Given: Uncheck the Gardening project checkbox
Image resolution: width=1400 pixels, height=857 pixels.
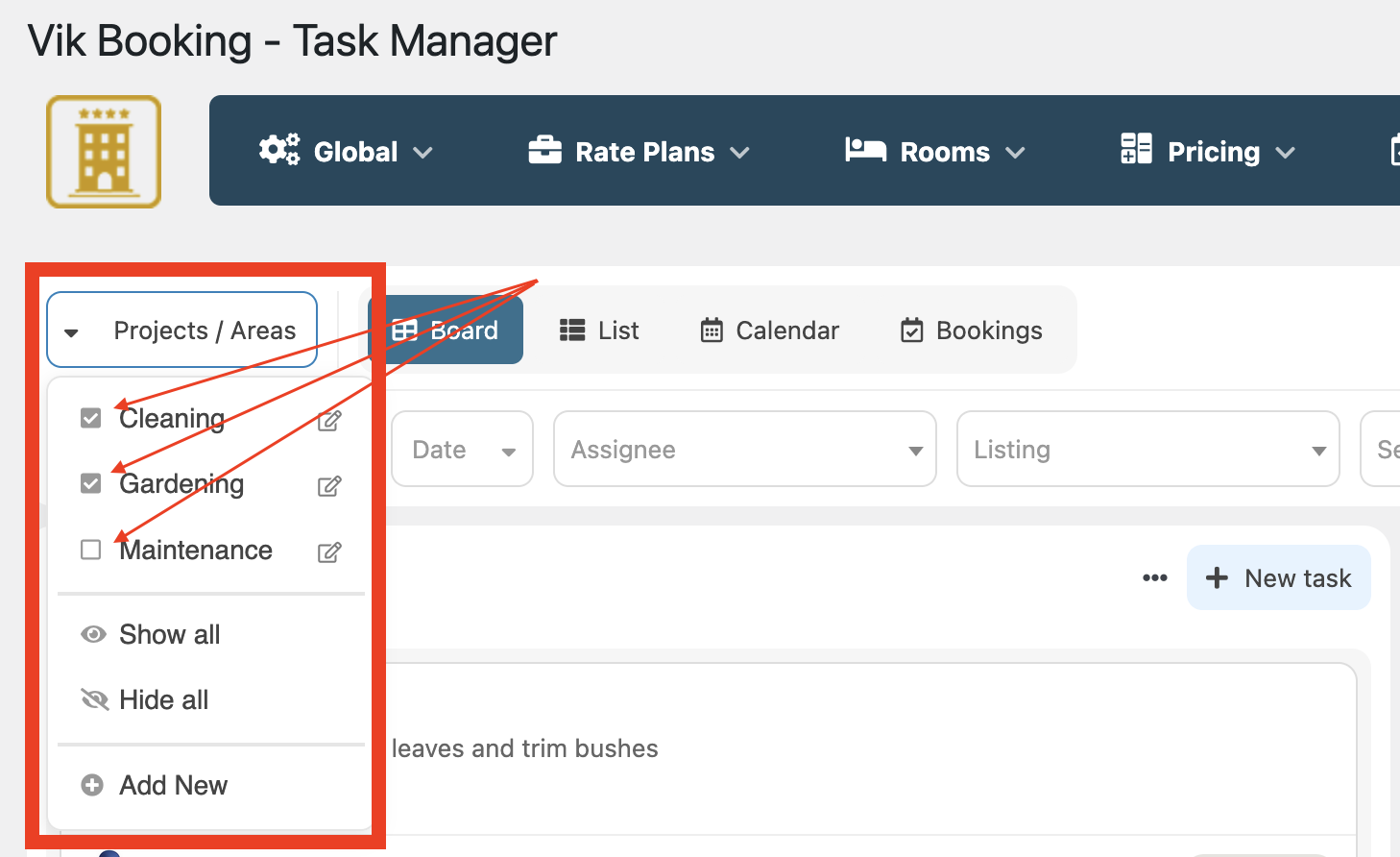Looking at the screenshot, I should [91, 483].
